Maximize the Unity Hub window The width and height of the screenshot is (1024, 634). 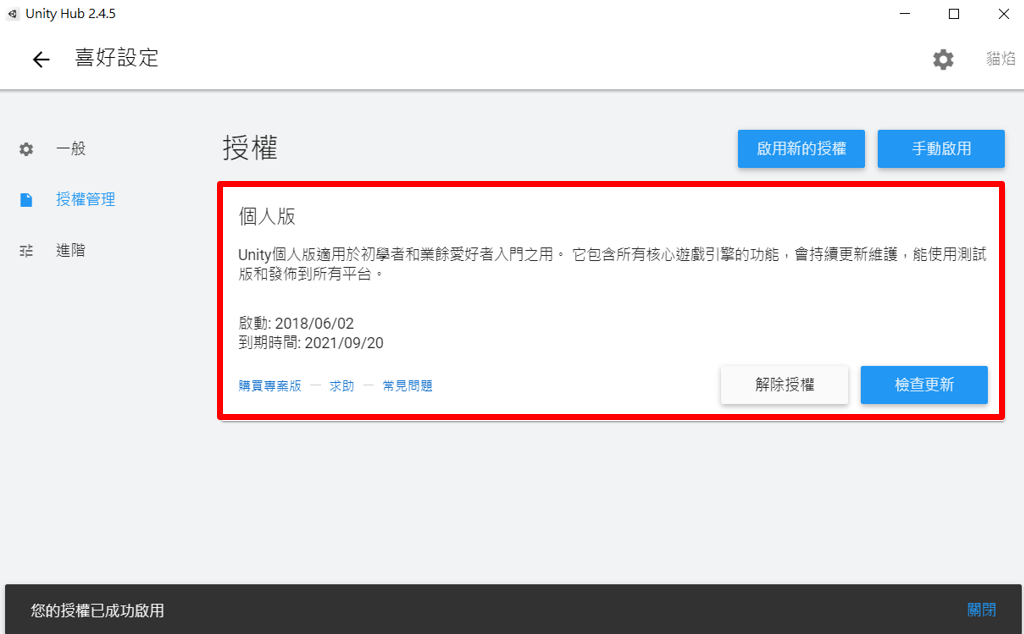coord(954,14)
